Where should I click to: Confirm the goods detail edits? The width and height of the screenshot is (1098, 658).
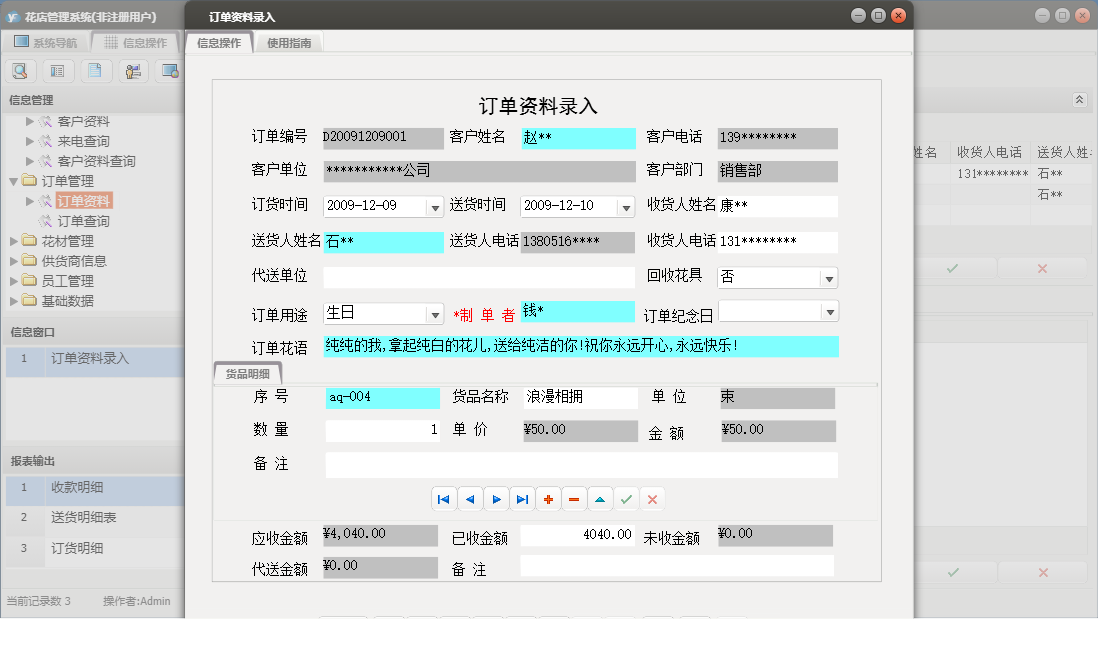[x=626, y=498]
